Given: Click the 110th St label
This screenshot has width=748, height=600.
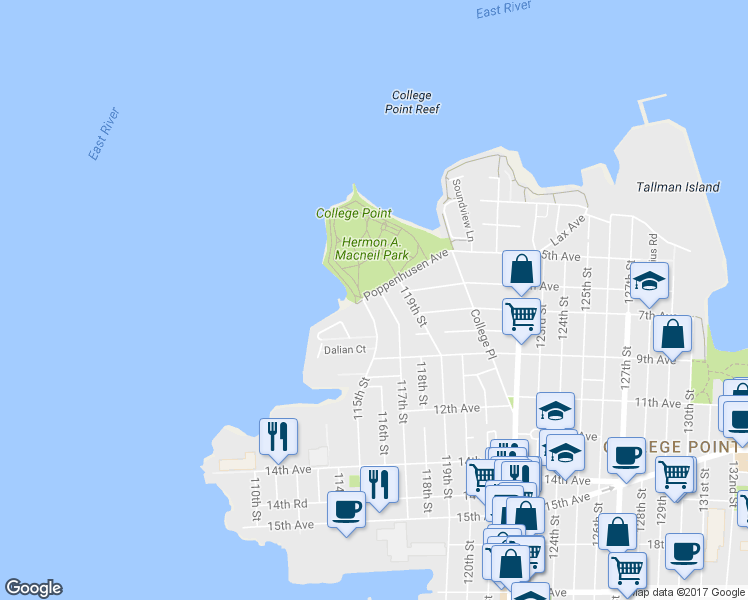Looking at the screenshot, I should pyautogui.click(x=256, y=499).
